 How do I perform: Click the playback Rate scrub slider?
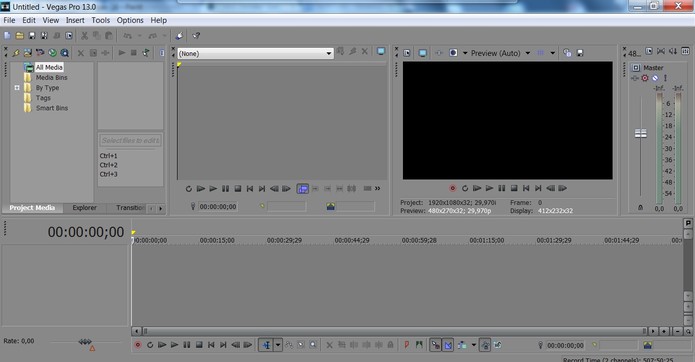85,342
